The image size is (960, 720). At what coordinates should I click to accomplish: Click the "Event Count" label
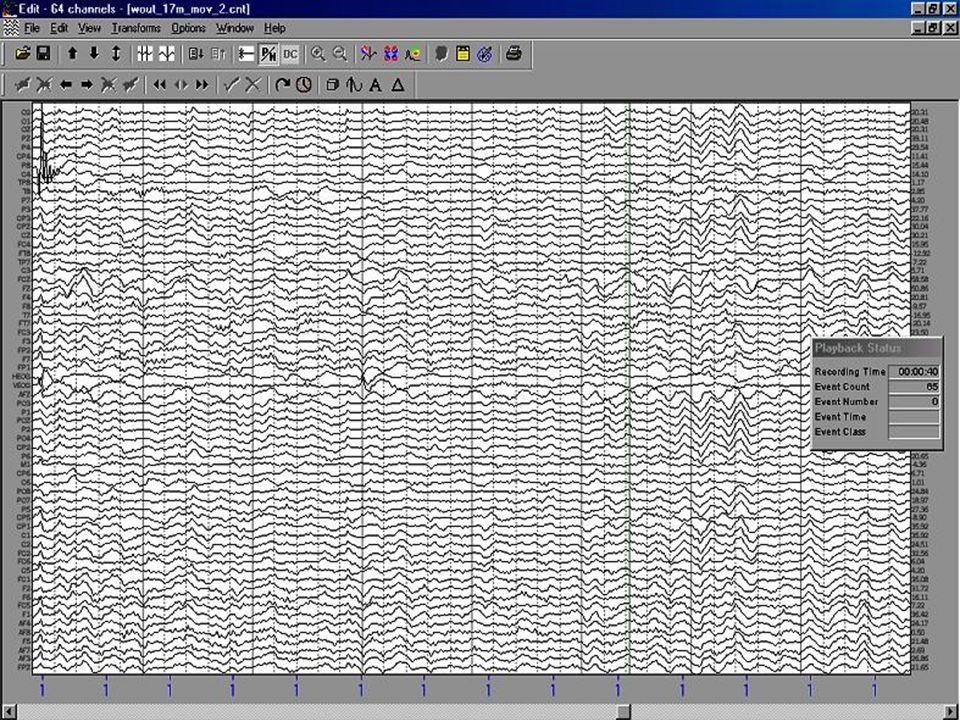pos(842,387)
